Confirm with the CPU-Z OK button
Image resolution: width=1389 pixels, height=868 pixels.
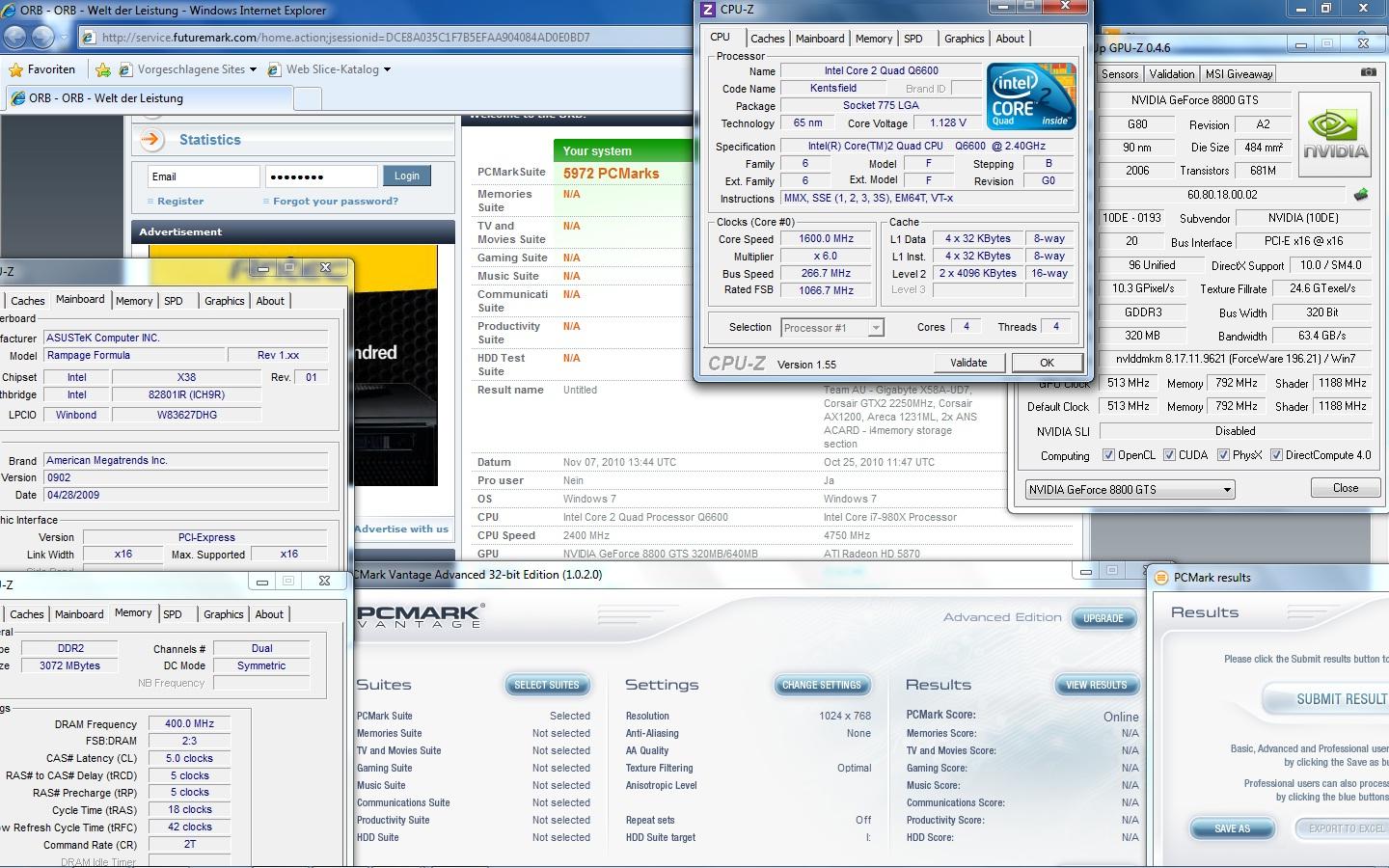click(x=1047, y=363)
